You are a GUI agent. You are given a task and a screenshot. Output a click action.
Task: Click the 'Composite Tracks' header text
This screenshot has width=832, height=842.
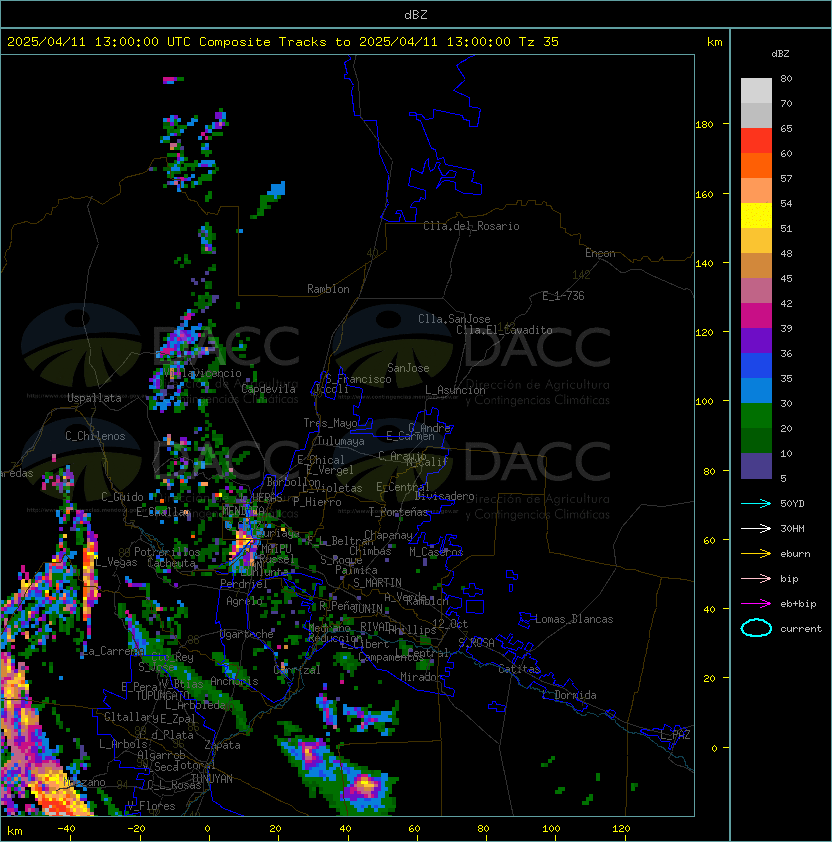tap(263, 41)
